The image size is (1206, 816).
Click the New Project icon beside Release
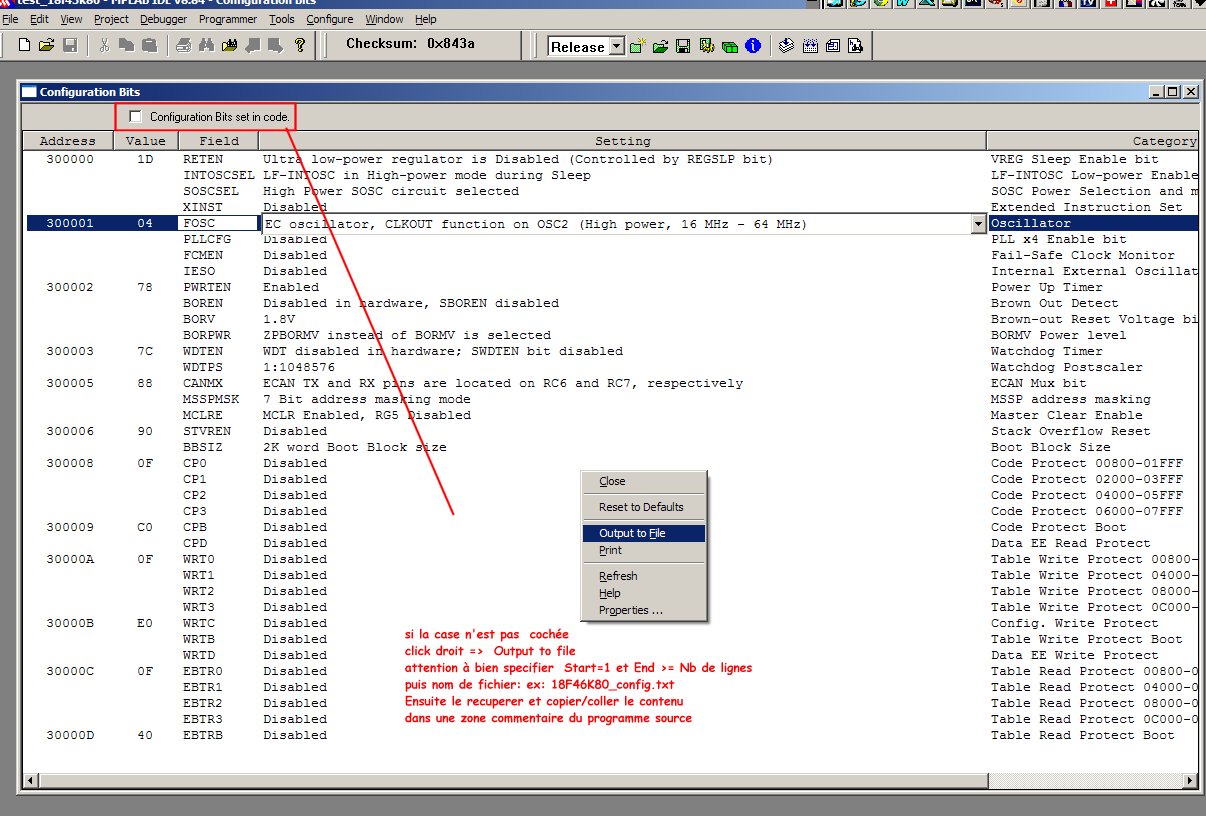click(x=638, y=46)
